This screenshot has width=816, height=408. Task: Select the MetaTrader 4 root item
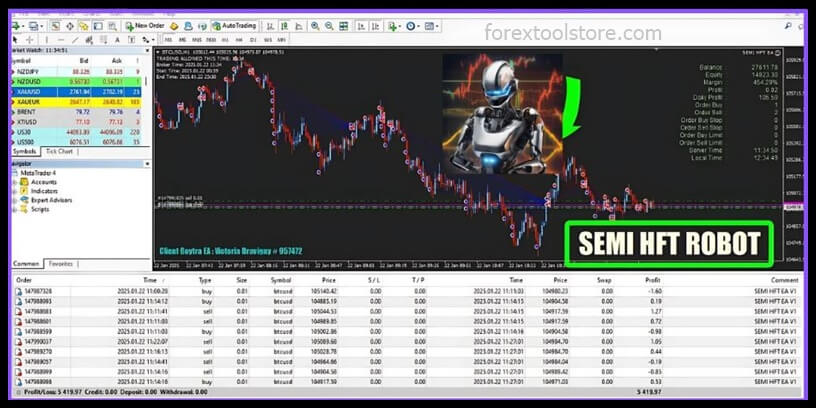click(x=37, y=173)
